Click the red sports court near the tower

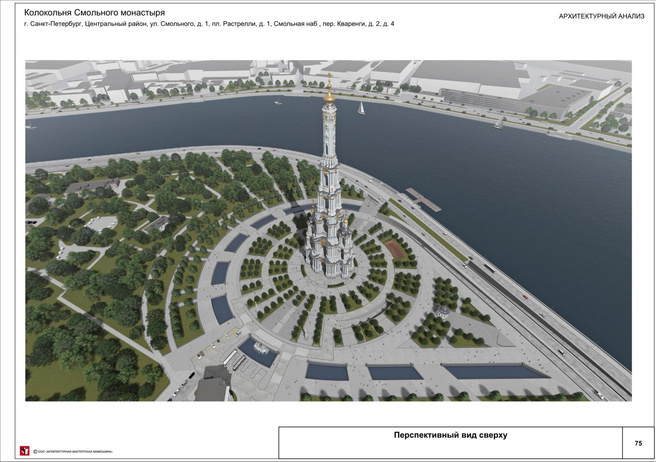396,248
